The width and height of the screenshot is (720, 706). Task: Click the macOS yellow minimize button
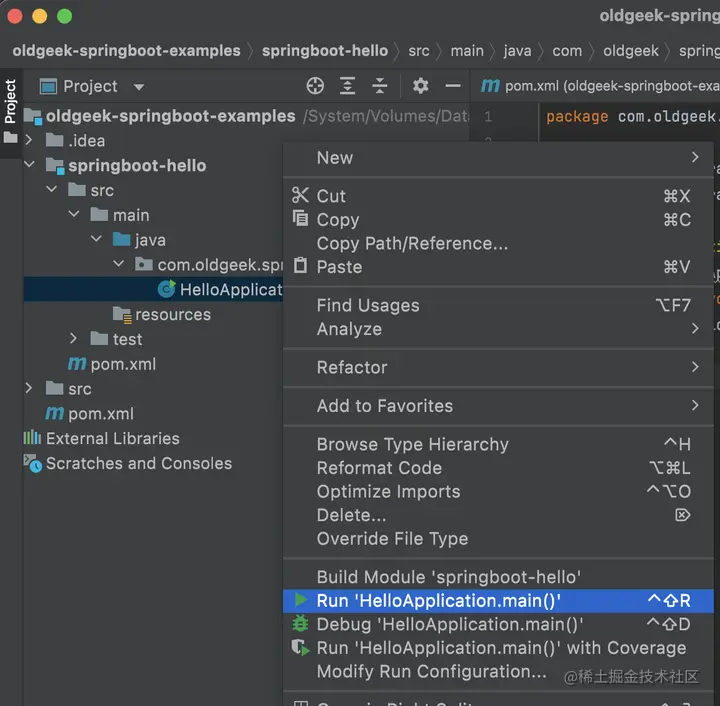[x=39, y=16]
